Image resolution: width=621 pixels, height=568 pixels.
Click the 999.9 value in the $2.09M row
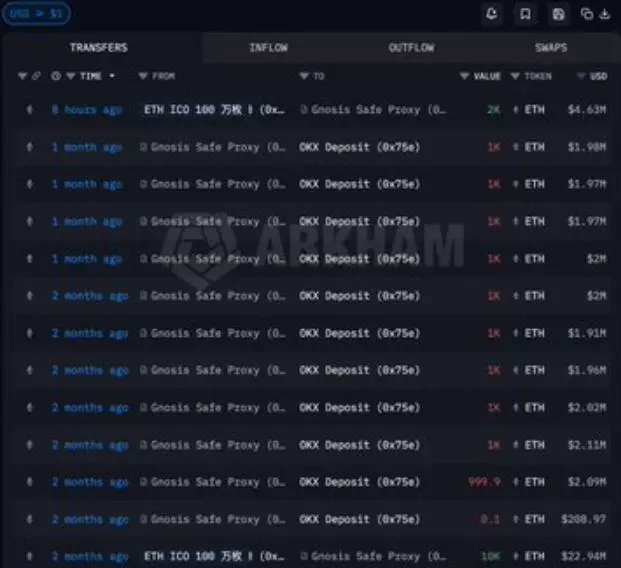click(x=484, y=482)
